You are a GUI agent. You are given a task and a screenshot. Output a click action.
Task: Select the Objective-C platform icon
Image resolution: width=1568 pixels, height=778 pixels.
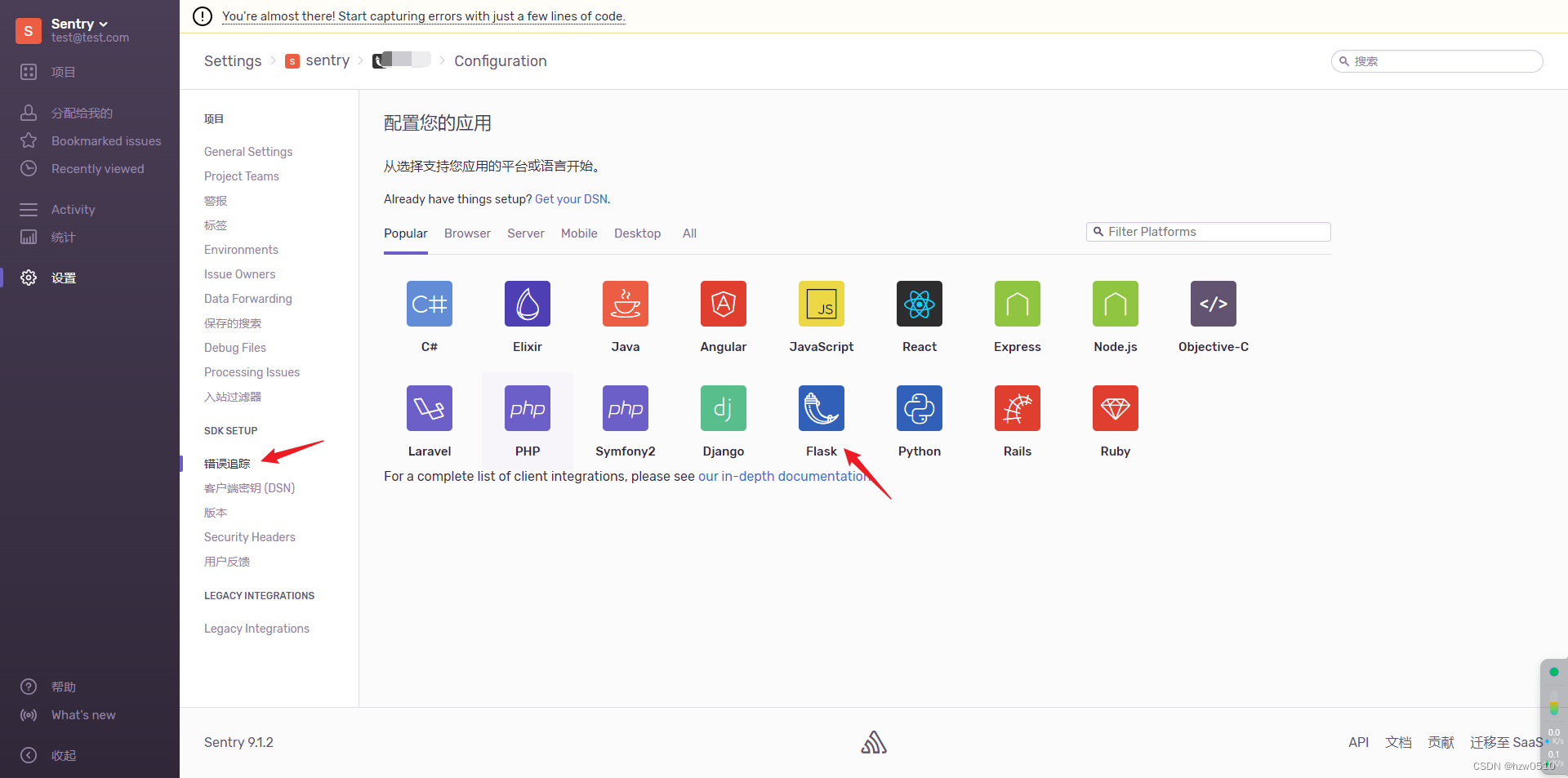pyautogui.click(x=1214, y=304)
